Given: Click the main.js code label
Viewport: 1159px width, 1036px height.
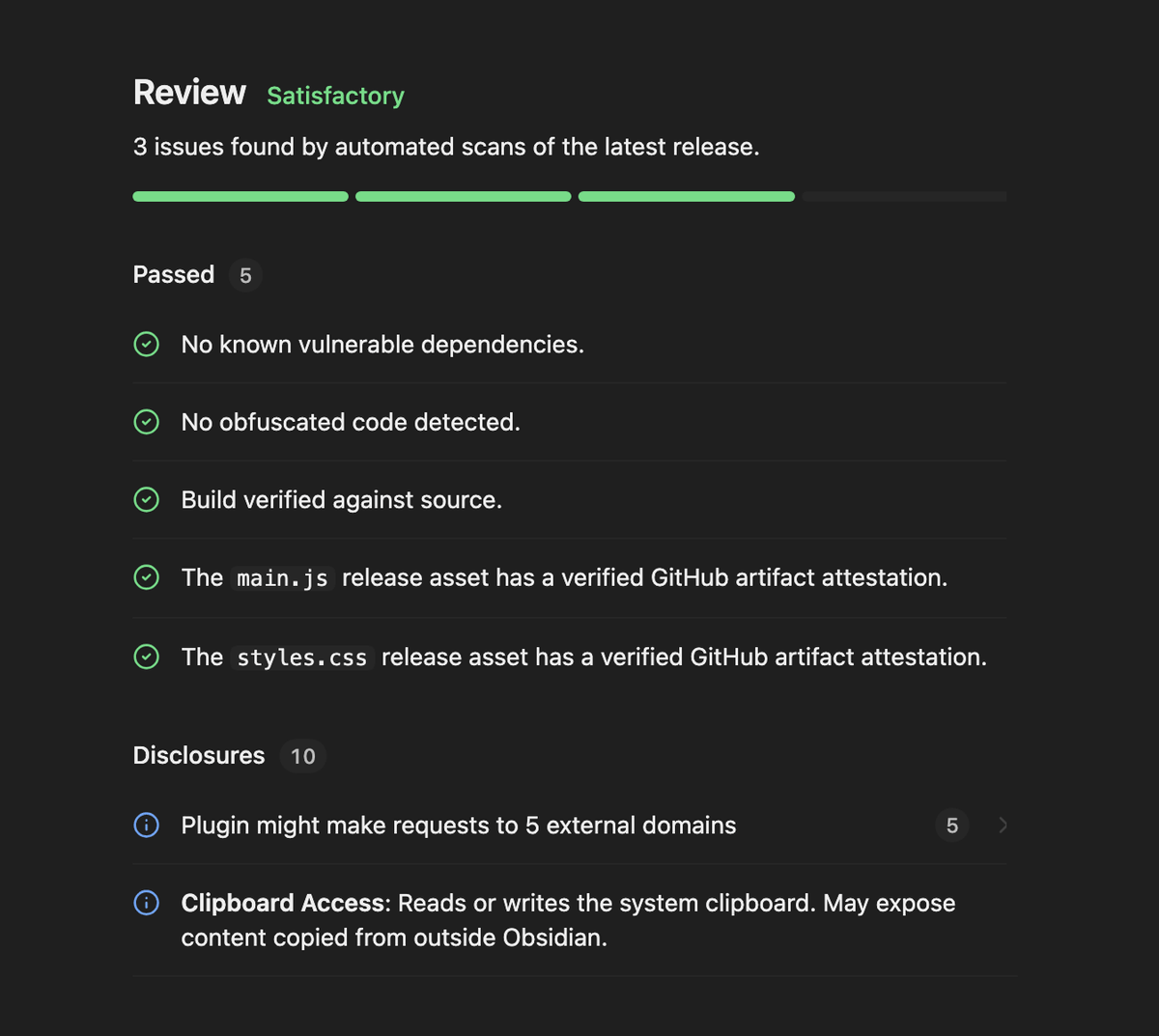Looking at the screenshot, I should (282, 578).
